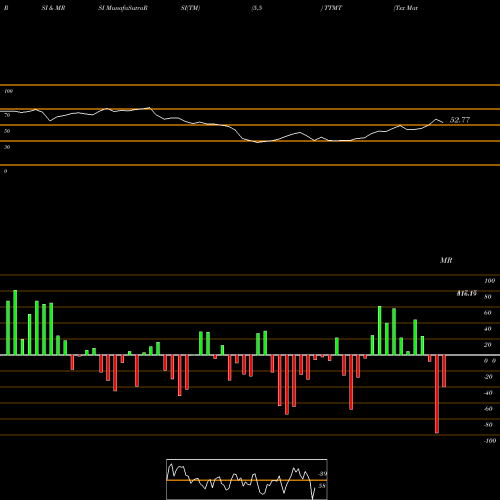The width and height of the screenshot is (500, 500).
Task: Click the last red bar in MR histogram
Action: 444,371
